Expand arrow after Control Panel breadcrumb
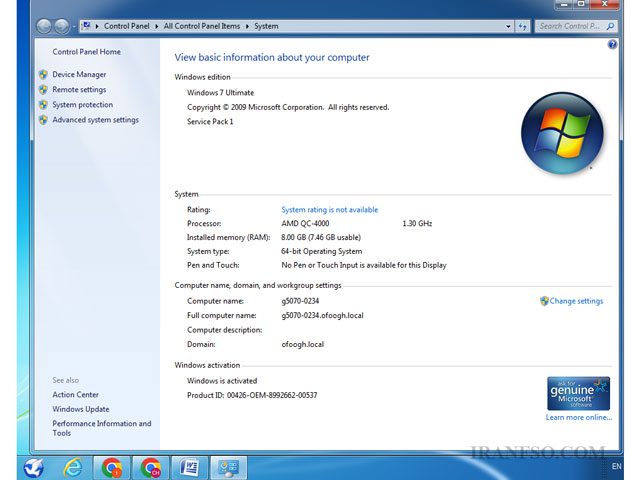 156,27
